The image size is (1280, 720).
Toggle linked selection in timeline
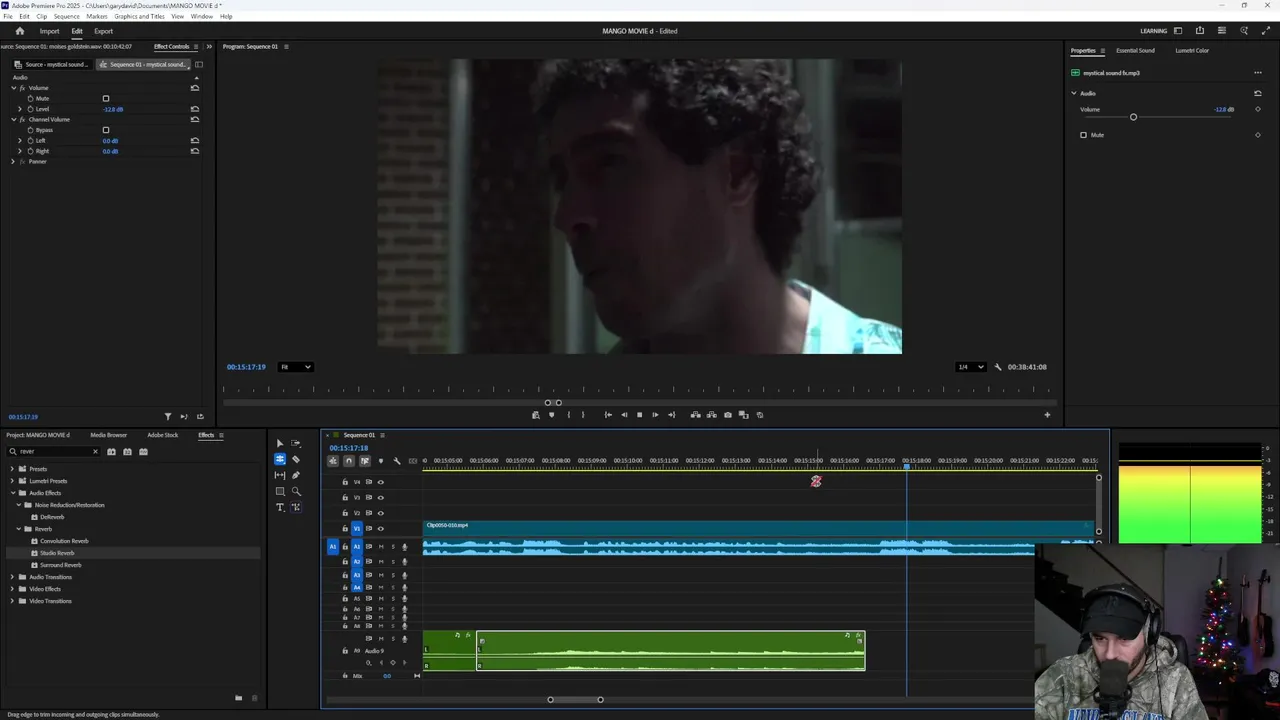[365, 461]
